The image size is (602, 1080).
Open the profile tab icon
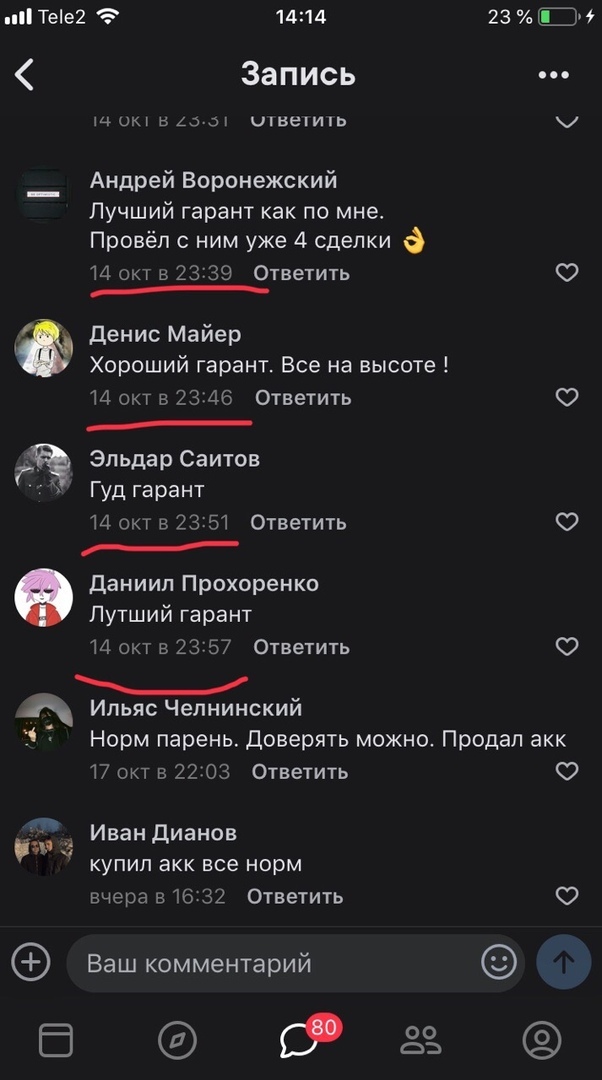pyautogui.click(x=542, y=1039)
